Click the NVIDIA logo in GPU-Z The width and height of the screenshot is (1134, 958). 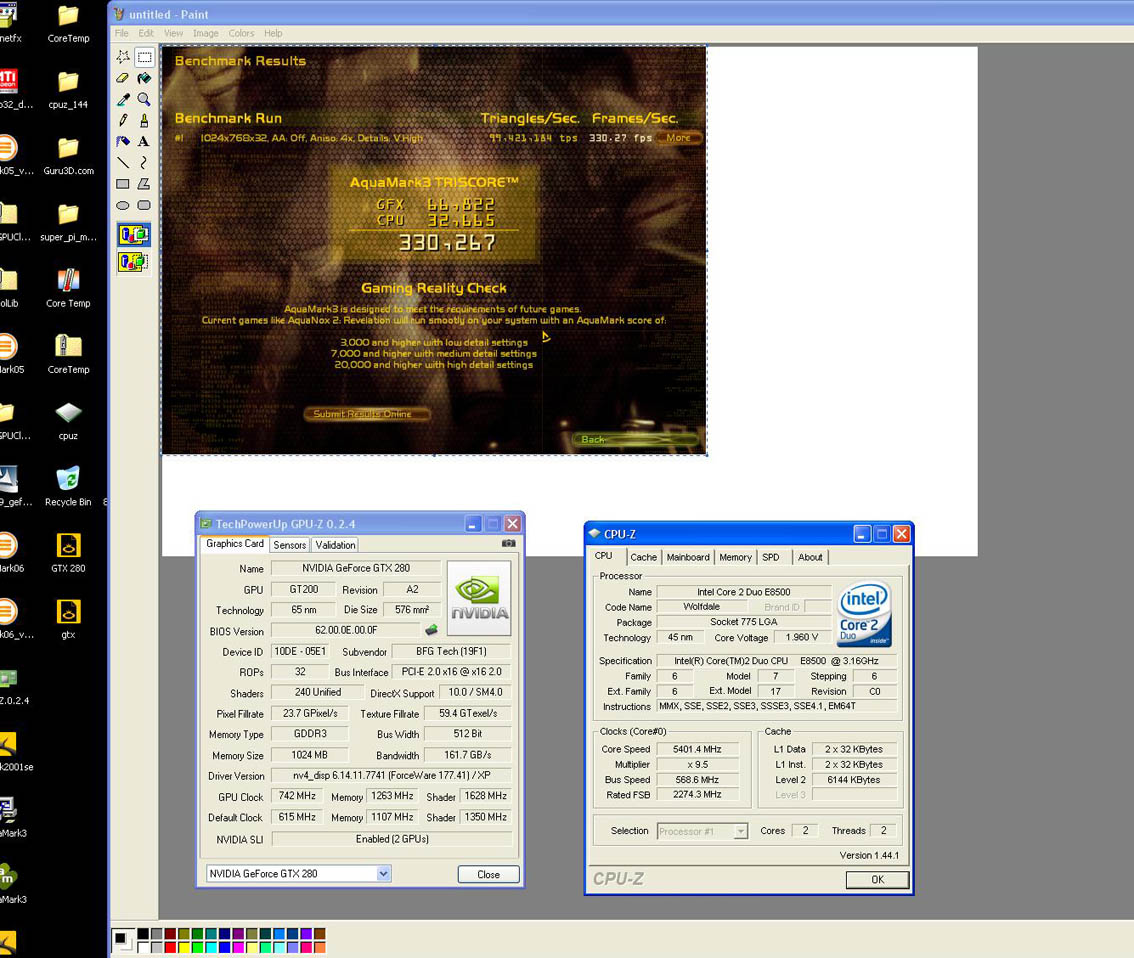pyautogui.click(x=479, y=598)
